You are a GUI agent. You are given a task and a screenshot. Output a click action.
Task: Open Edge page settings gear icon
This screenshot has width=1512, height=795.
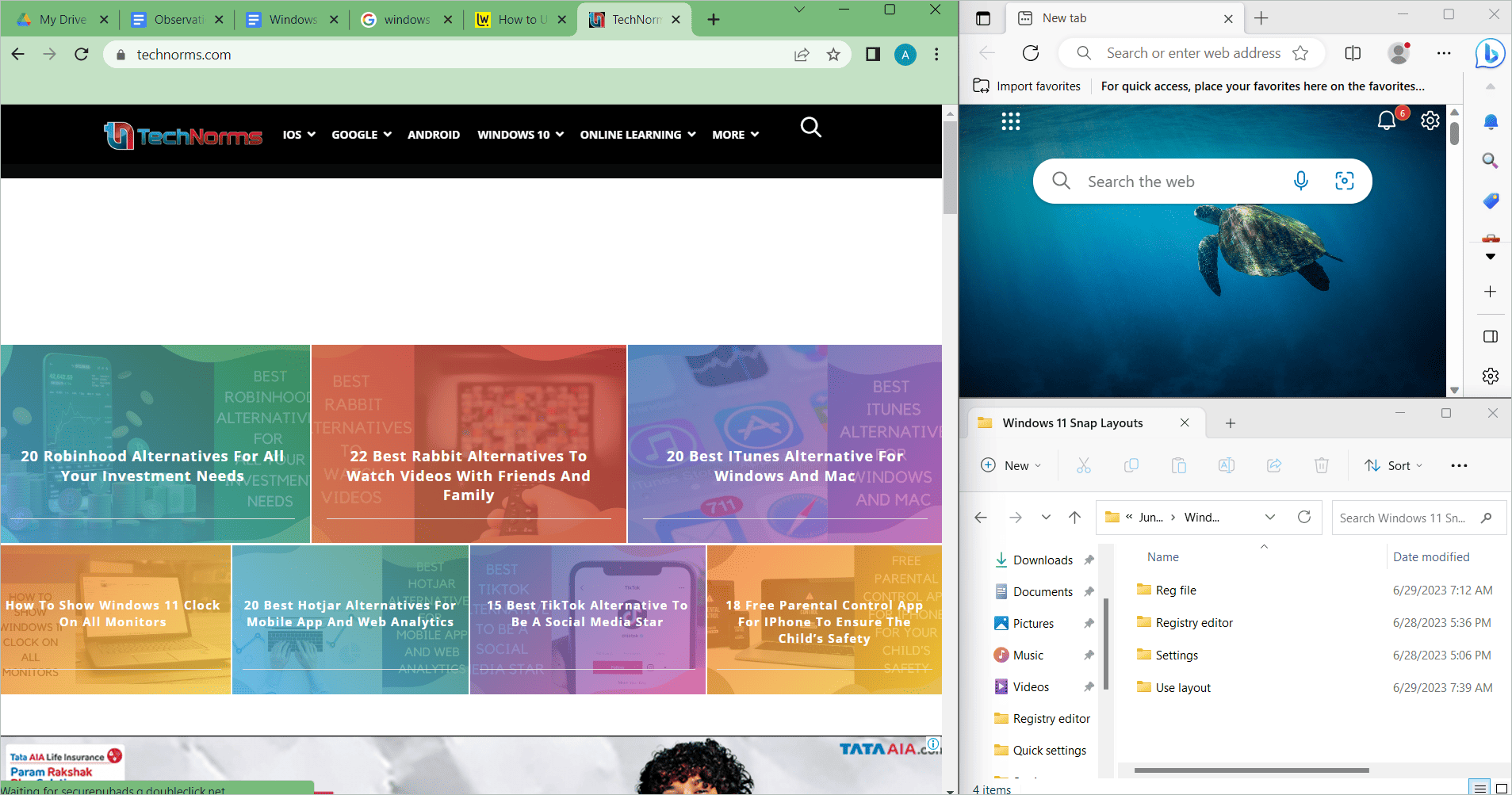point(1430,120)
